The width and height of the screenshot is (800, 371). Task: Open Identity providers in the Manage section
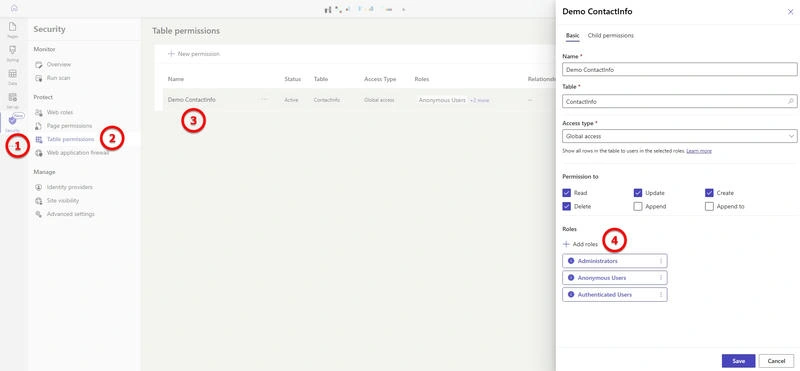(70, 187)
